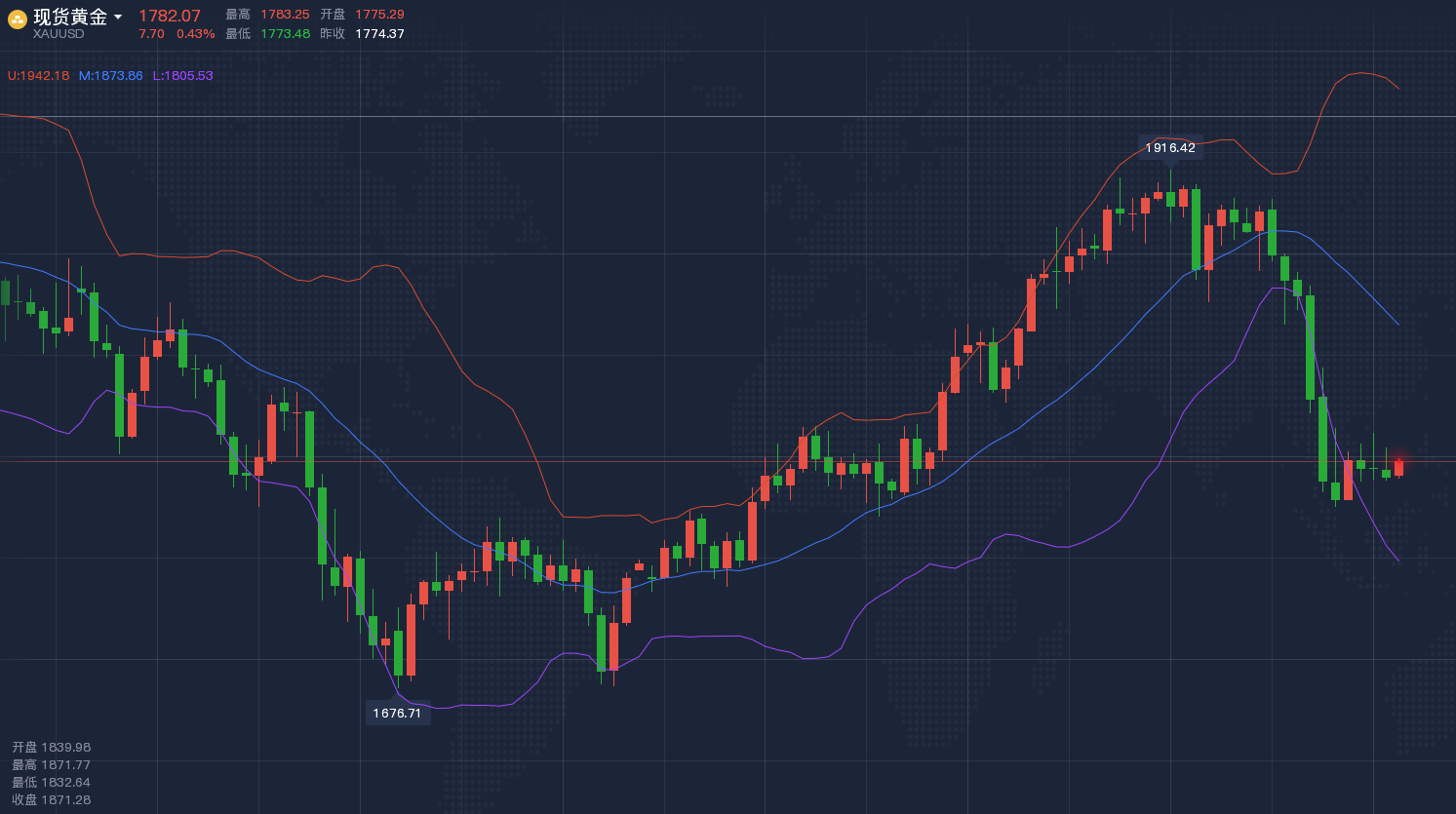Select the 最高 value 1783.25
The height and width of the screenshot is (814, 1456).
pyautogui.click(x=285, y=15)
